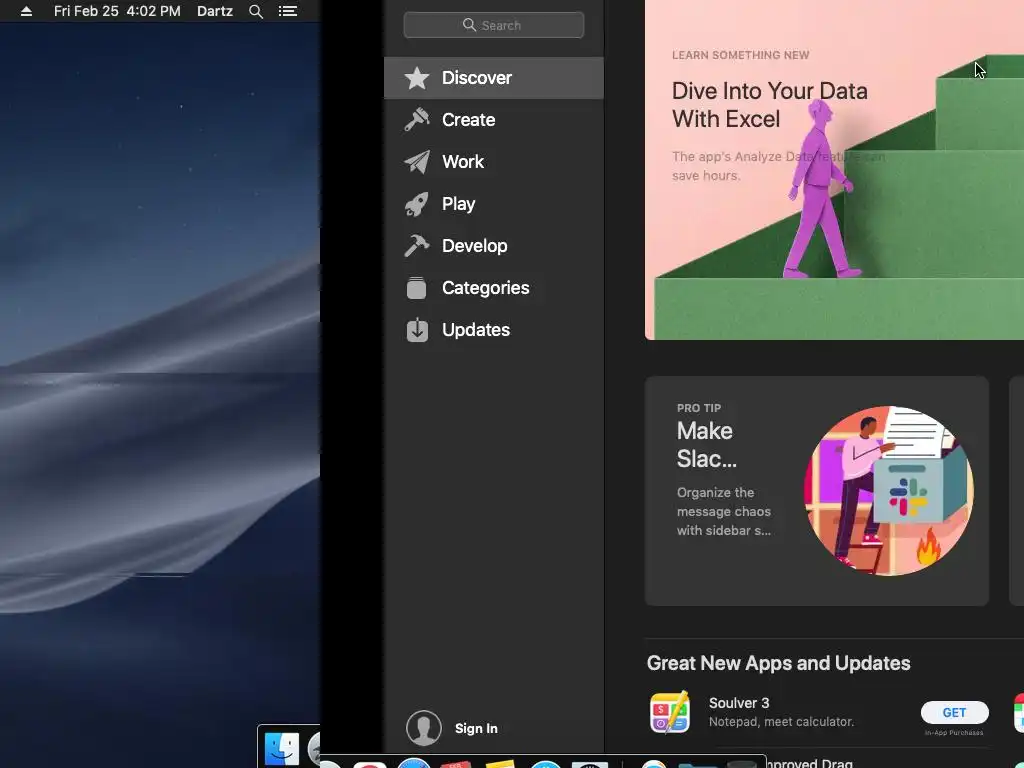This screenshot has width=1024, height=768.
Task: Go to the Work section
Action: pyautogui.click(x=494, y=161)
